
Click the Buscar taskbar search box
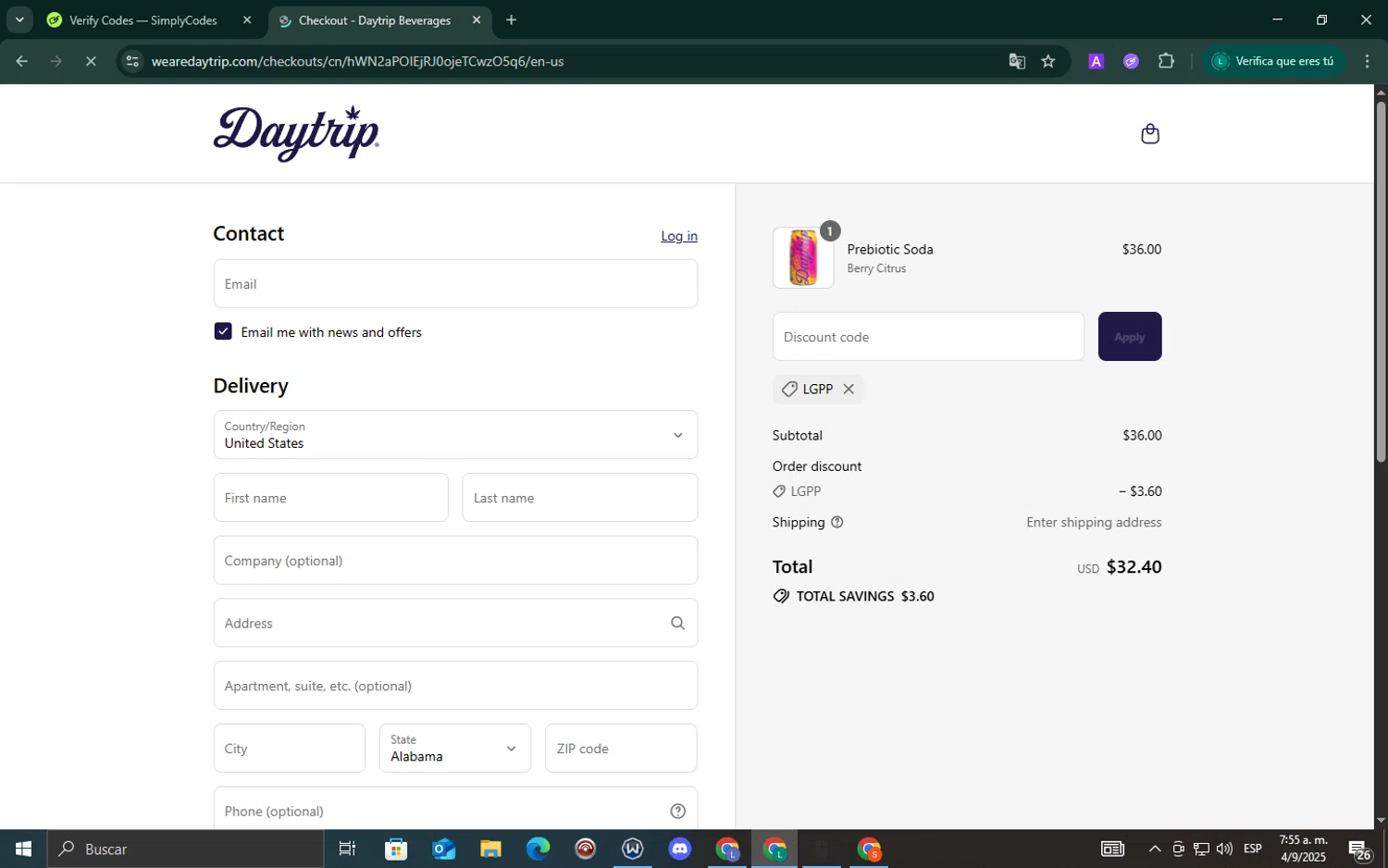pos(186,849)
